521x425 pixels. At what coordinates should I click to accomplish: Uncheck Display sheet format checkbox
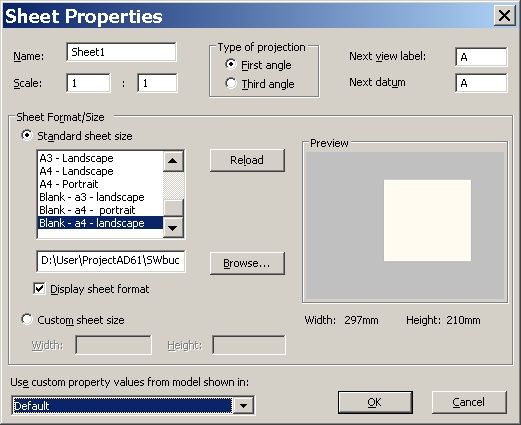(39, 288)
